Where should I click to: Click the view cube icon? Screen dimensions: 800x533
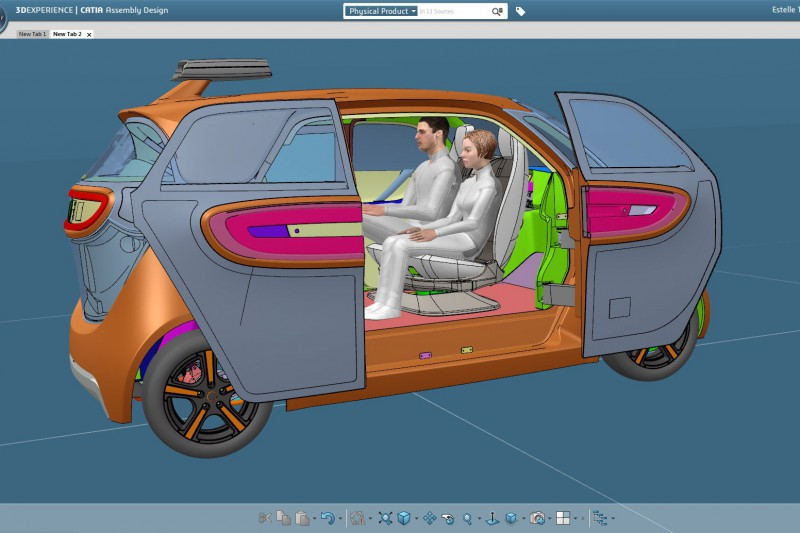click(x=404, y=518)
